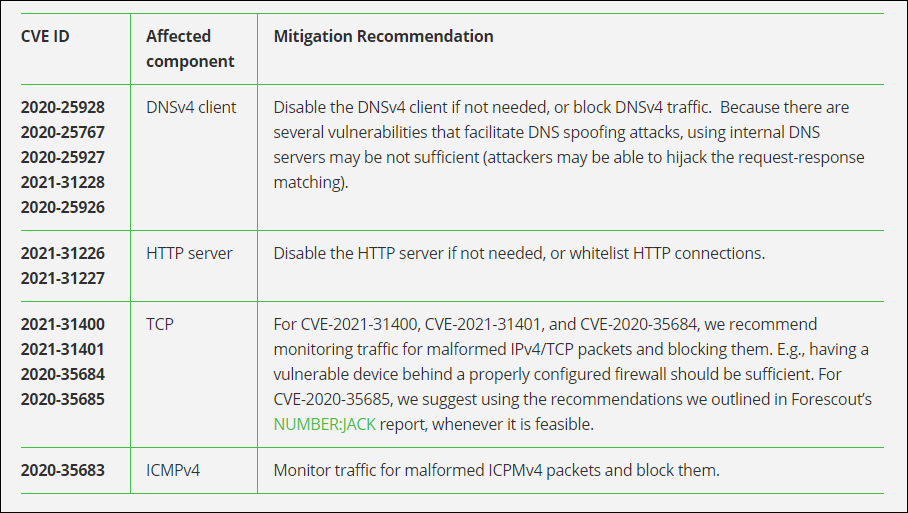The height and width of the screenshot is (513, 908).
Task: Click CVE entry 2020-35683
Action: click(x=63, y=470)
